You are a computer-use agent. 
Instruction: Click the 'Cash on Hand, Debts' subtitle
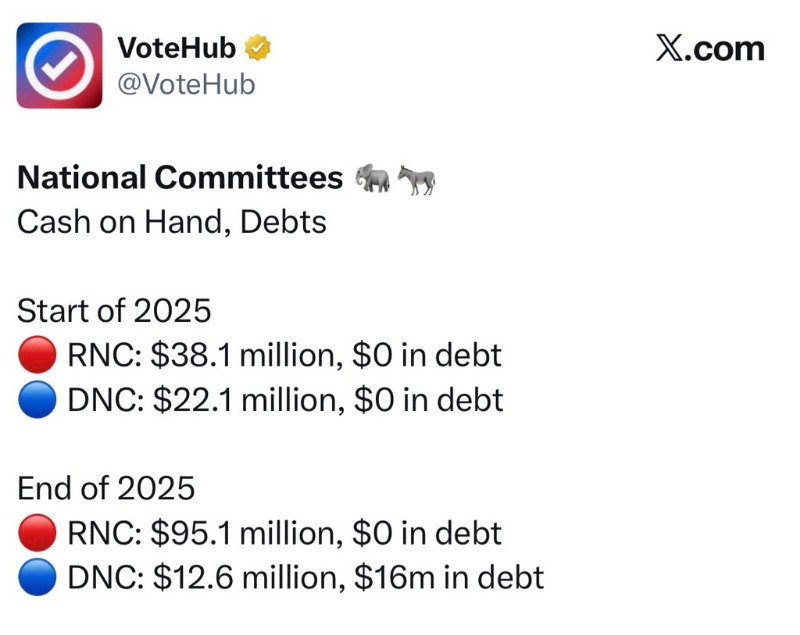(172, 221)
